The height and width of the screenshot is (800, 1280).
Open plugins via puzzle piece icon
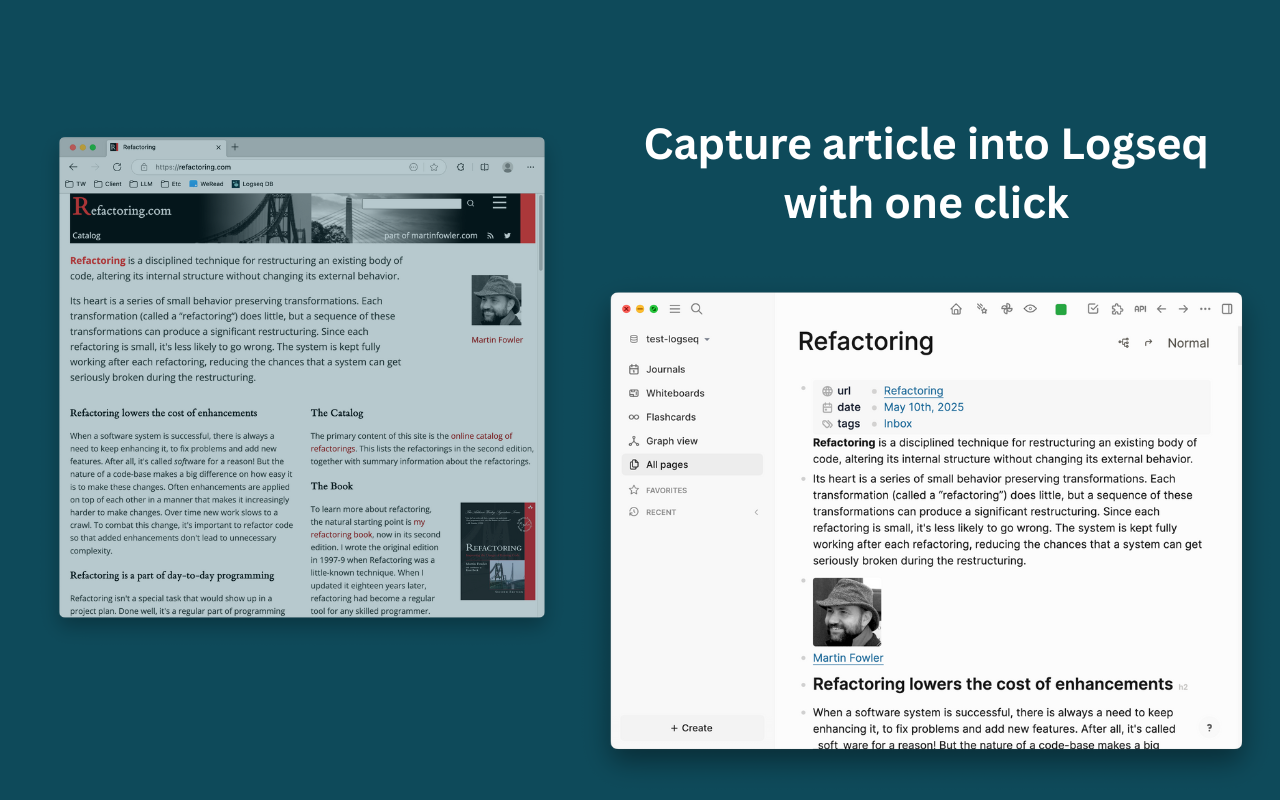point(1117,309)
